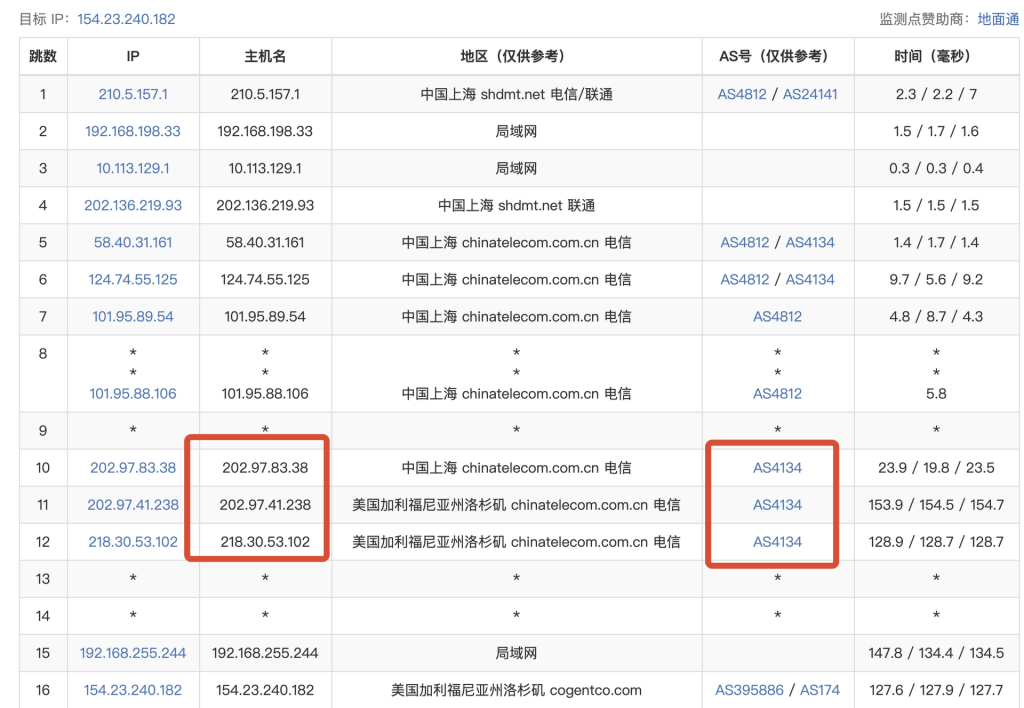Open IP link 101.95.89.54 in hop 7
This screenshot has height=708, width=1024.
click(x=133, y=316)
